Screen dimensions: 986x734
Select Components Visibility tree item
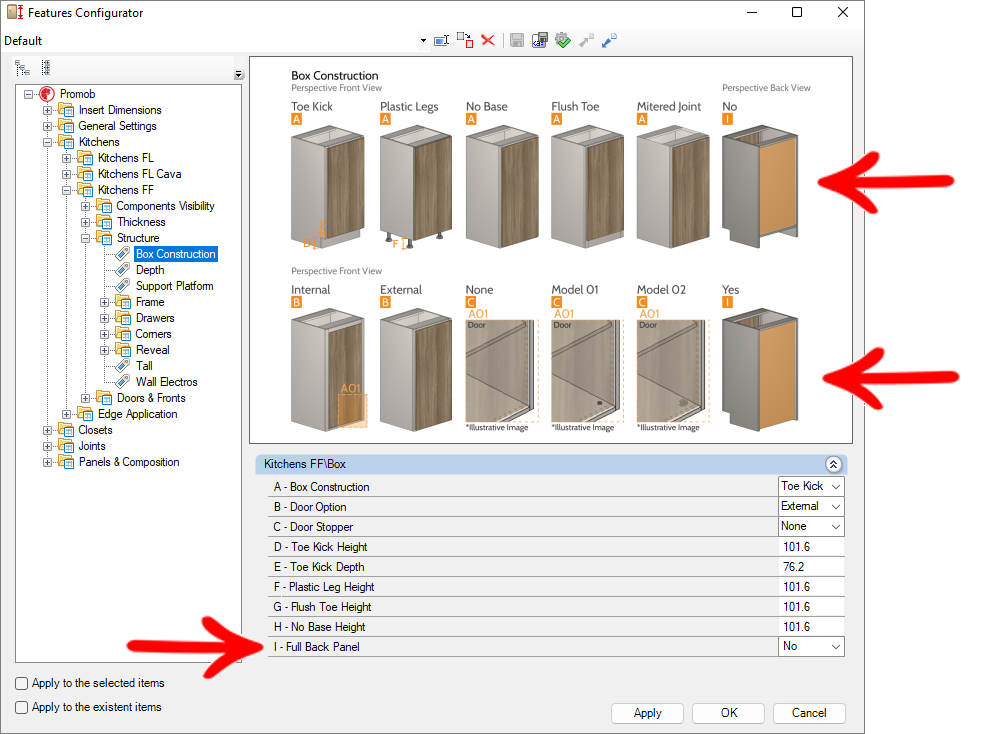pyautogui.click(x=165, y=206)
